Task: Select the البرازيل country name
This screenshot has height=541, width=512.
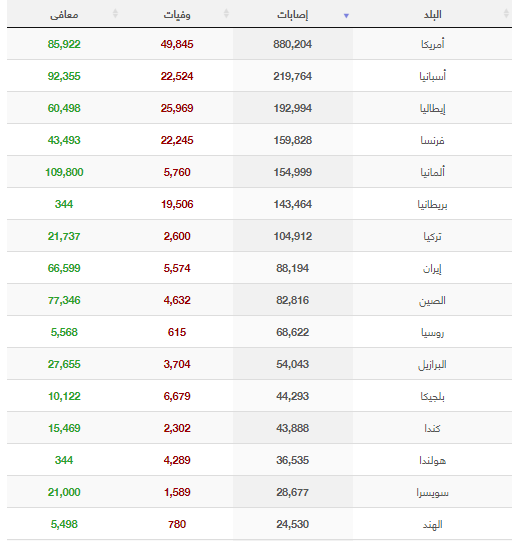Action: point(432,365)
